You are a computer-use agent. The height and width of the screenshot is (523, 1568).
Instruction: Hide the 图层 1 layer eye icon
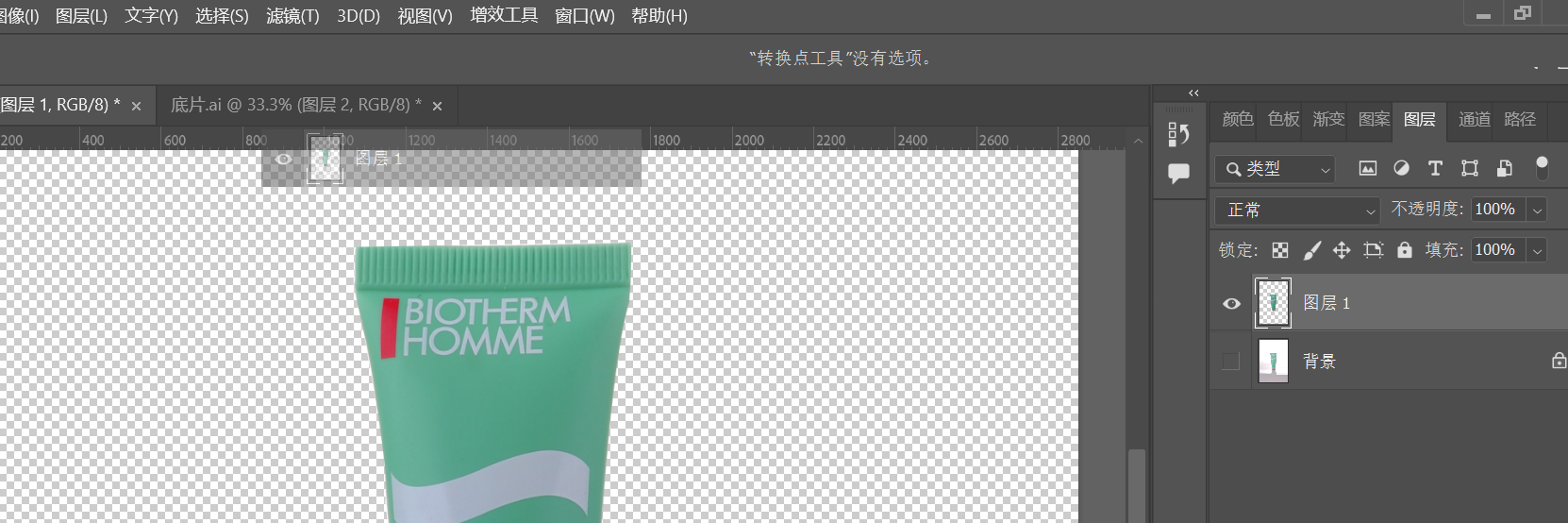(1231, 303)
